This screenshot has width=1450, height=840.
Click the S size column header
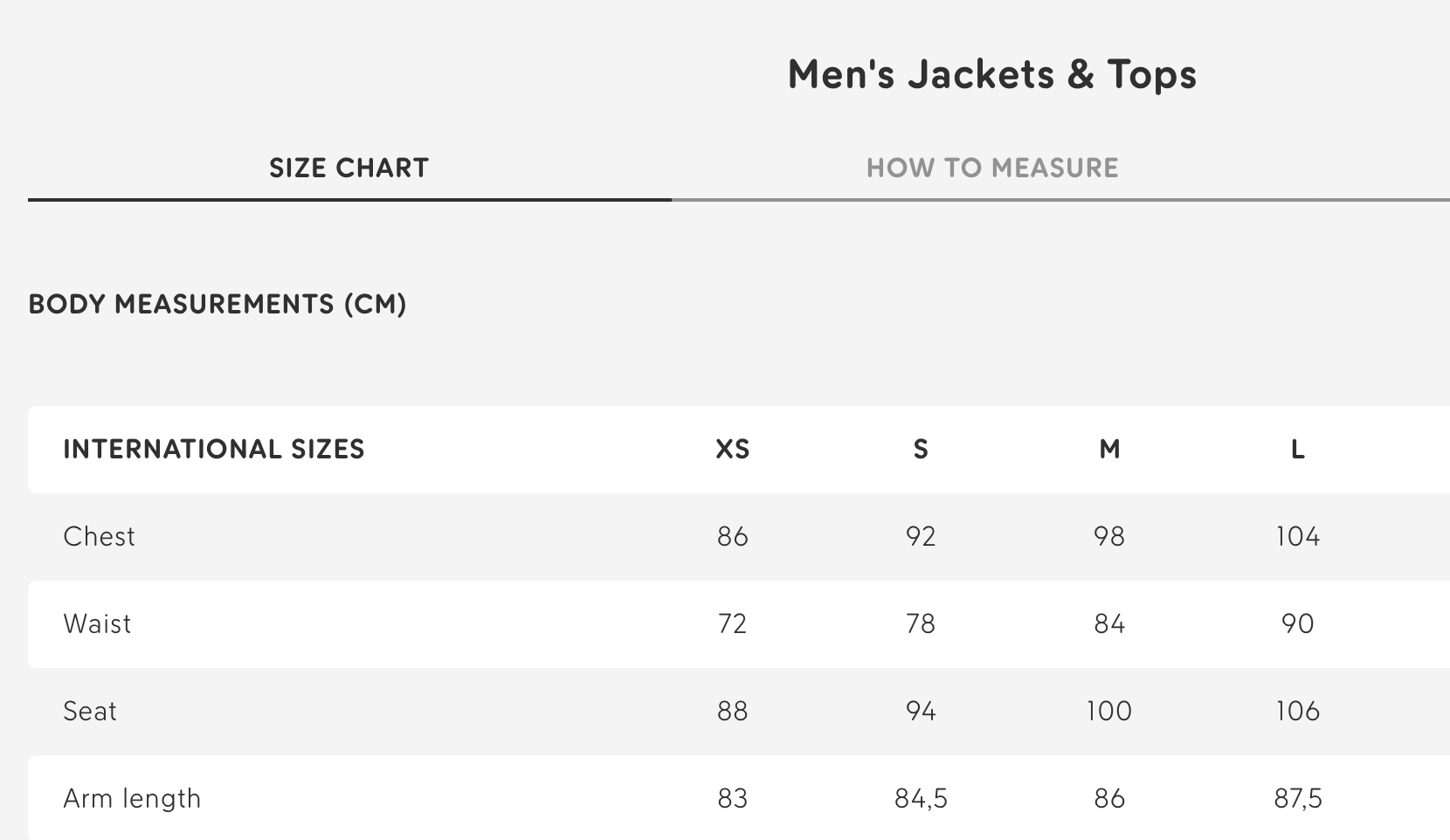[921, 449]
